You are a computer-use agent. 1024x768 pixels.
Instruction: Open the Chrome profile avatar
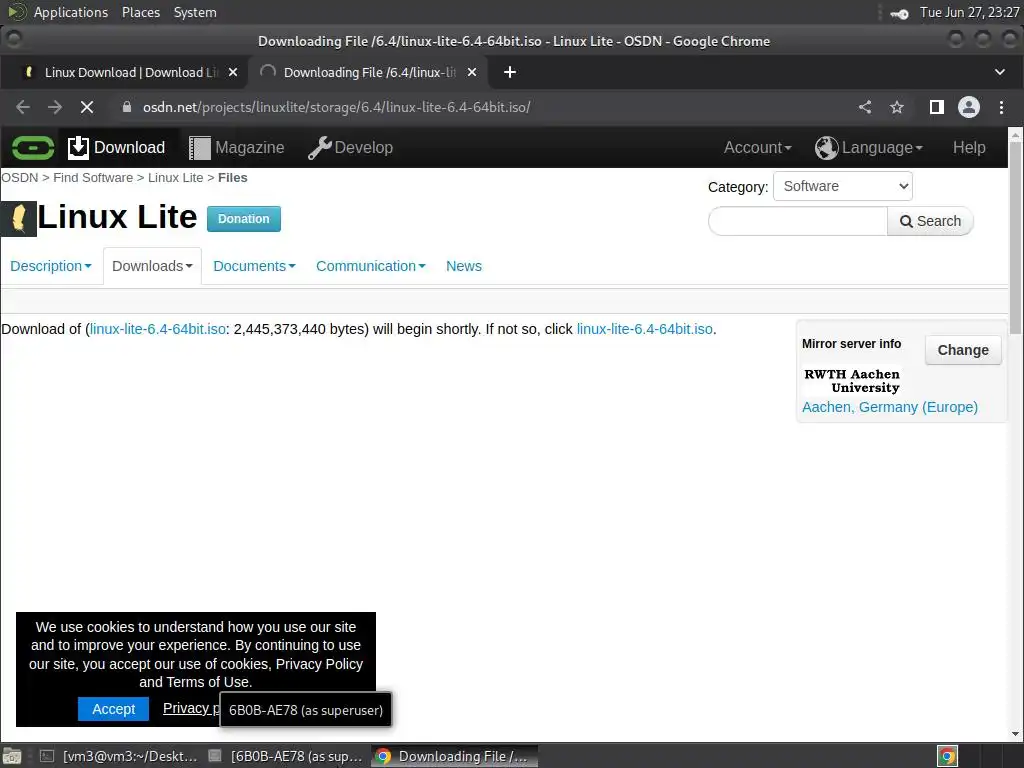968,107
